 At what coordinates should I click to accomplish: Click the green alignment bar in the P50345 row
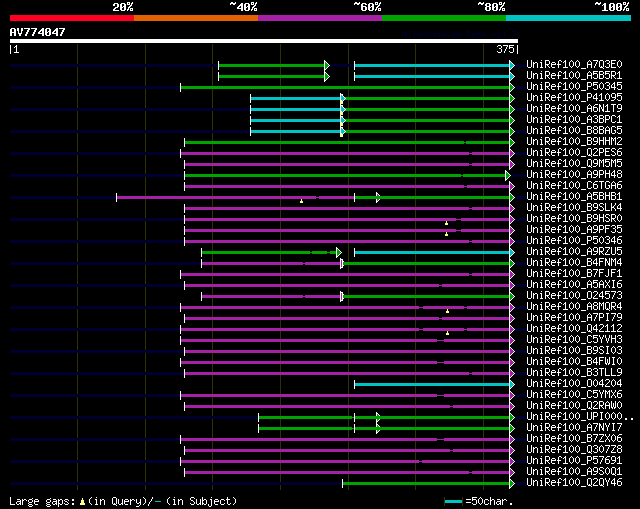click(345, 87)
